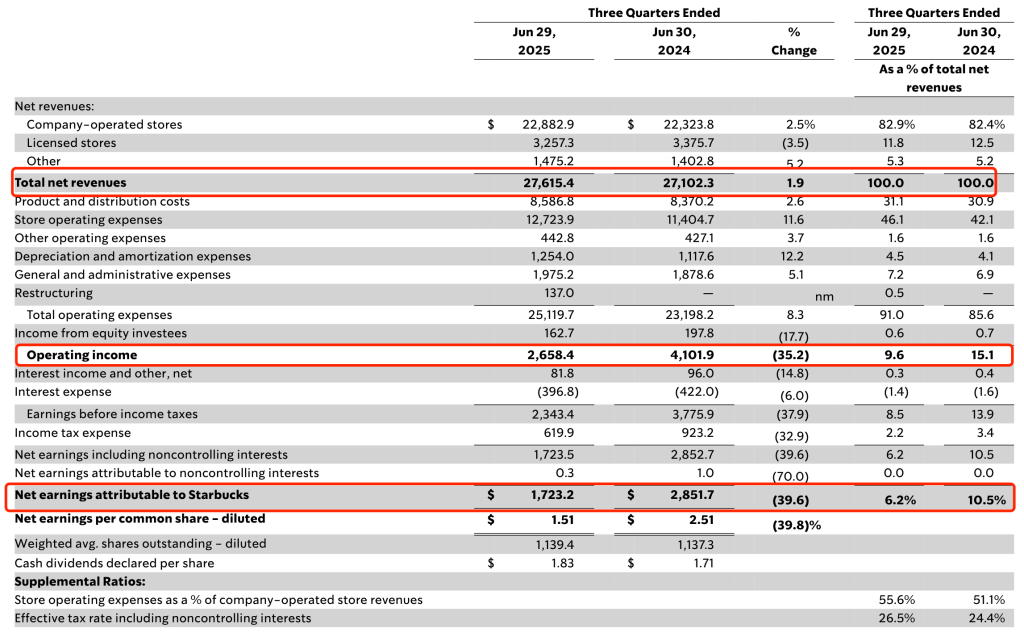Select the 2,343.4 earnings before taxes value

[552, 414]
